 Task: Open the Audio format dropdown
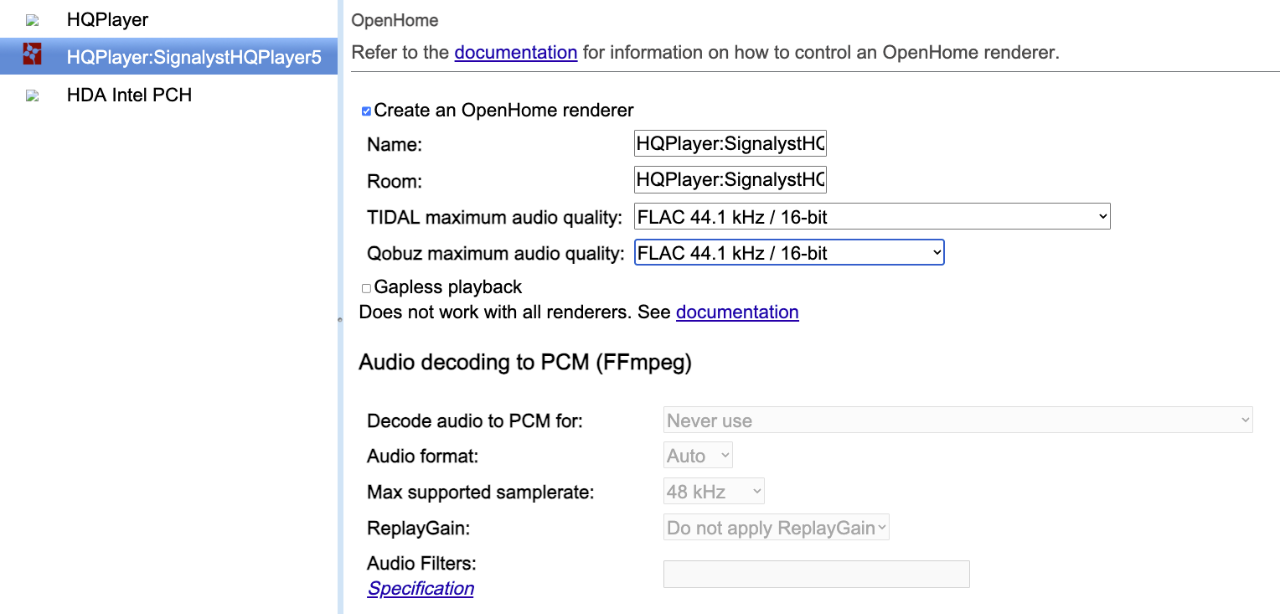tap(698, 456)
